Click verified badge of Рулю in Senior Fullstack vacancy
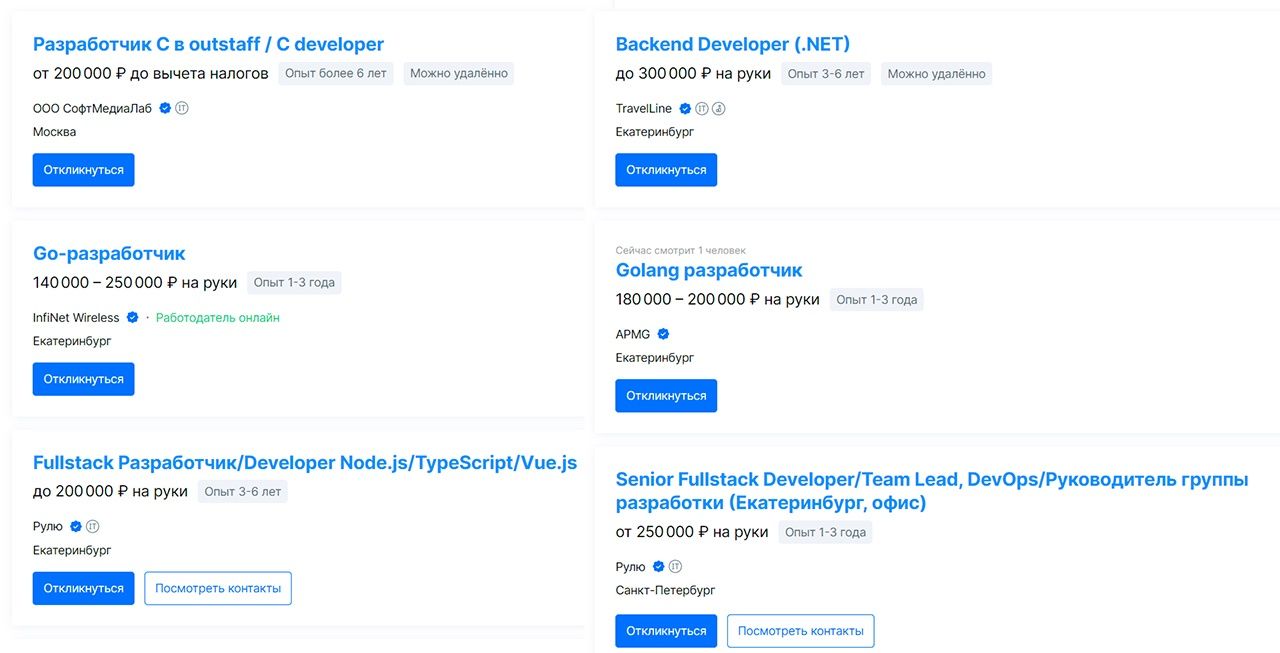 (658, 566)
